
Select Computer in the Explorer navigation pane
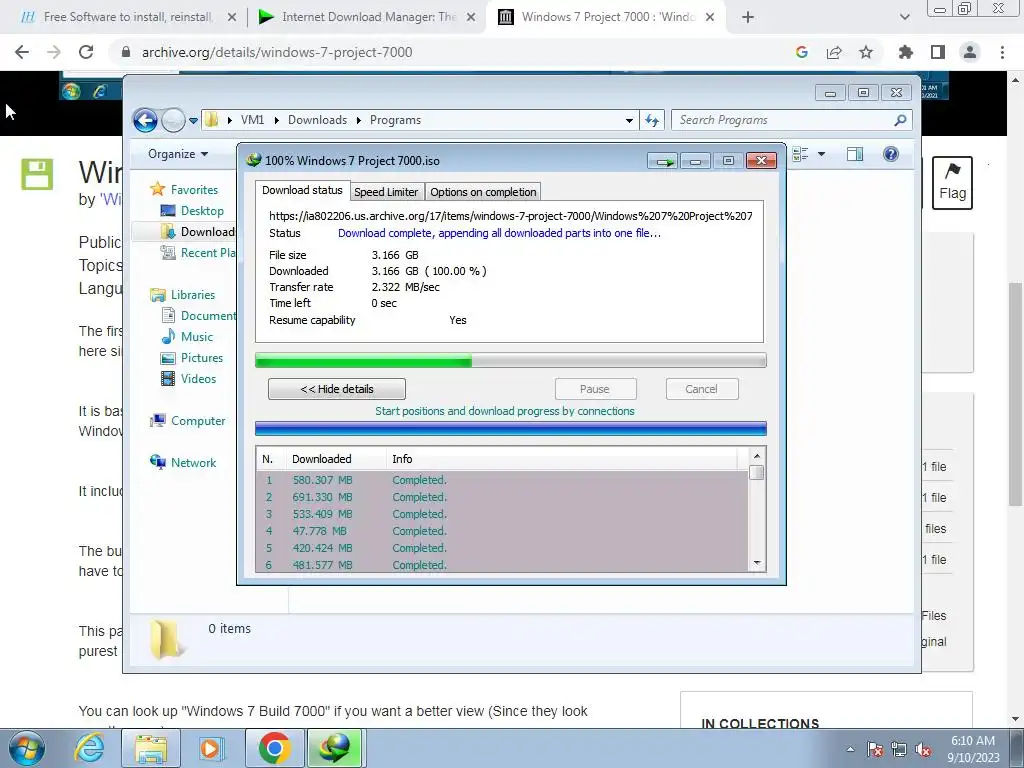(188, 421)
